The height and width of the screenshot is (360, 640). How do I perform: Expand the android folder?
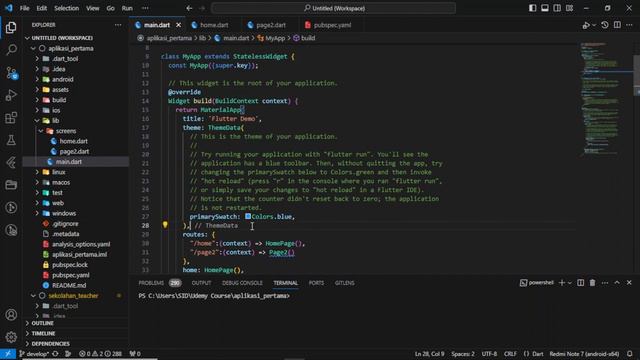click(37, 79)
